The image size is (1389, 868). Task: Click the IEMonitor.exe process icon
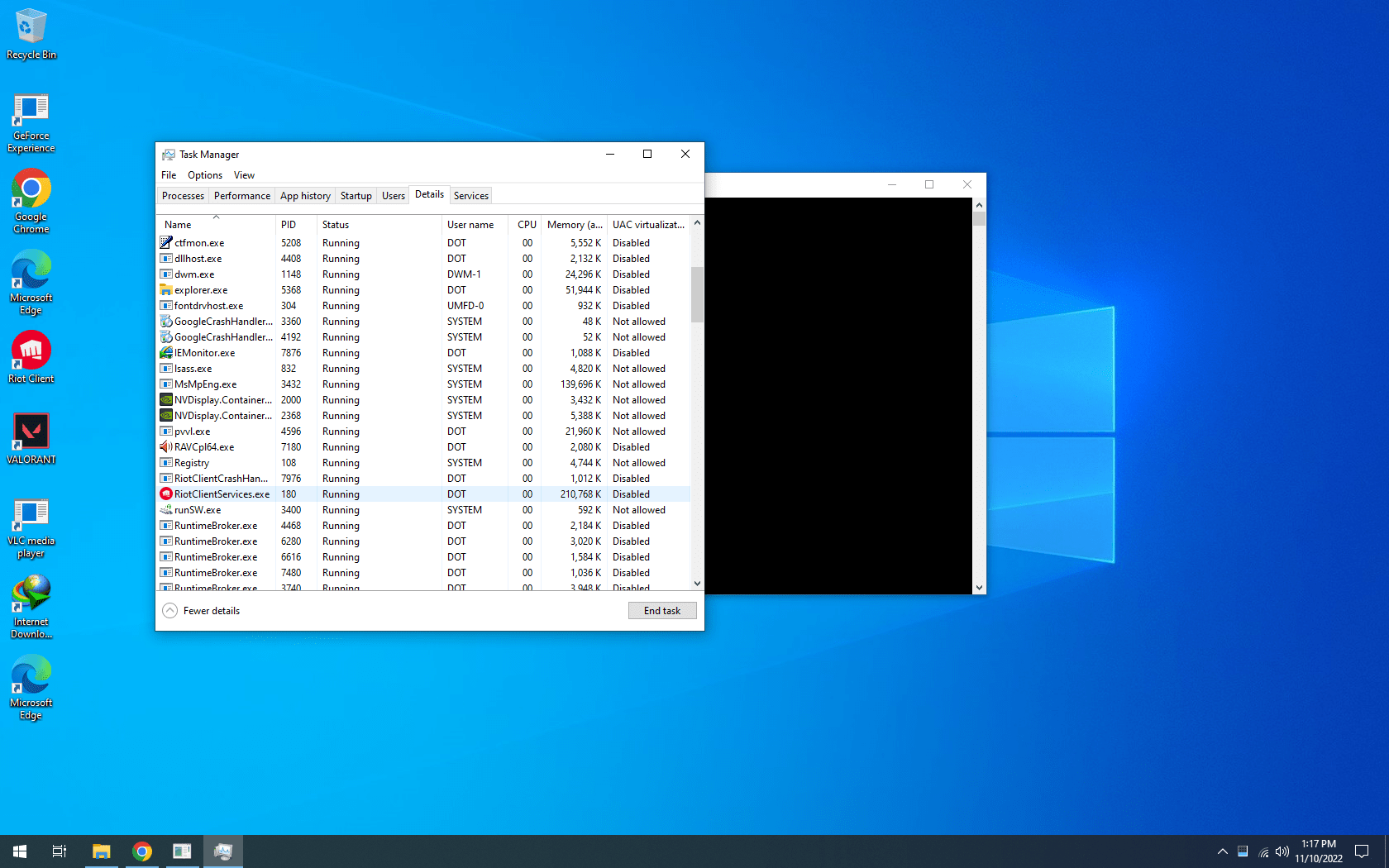[166, 353]
